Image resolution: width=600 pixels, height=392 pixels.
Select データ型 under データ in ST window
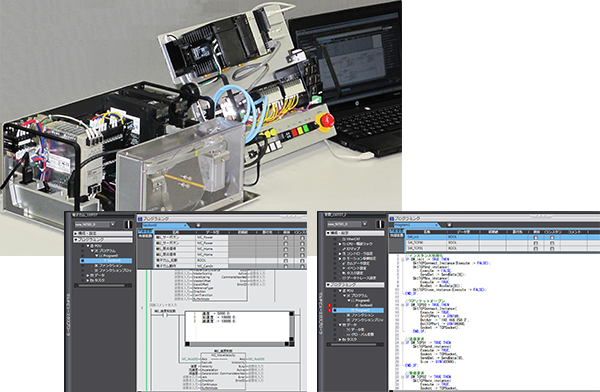[355, 330]
